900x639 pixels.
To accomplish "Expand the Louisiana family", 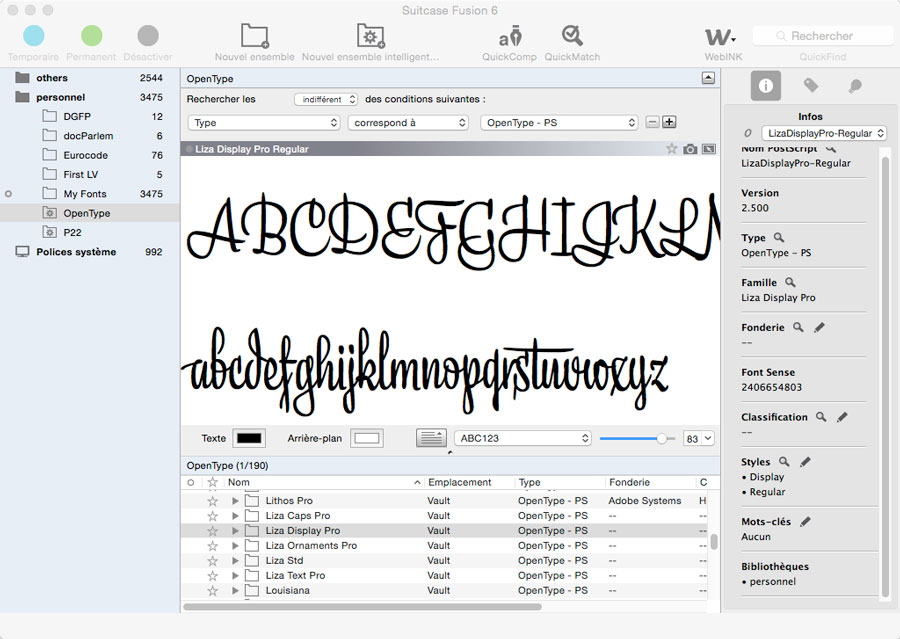I will 235,590.
